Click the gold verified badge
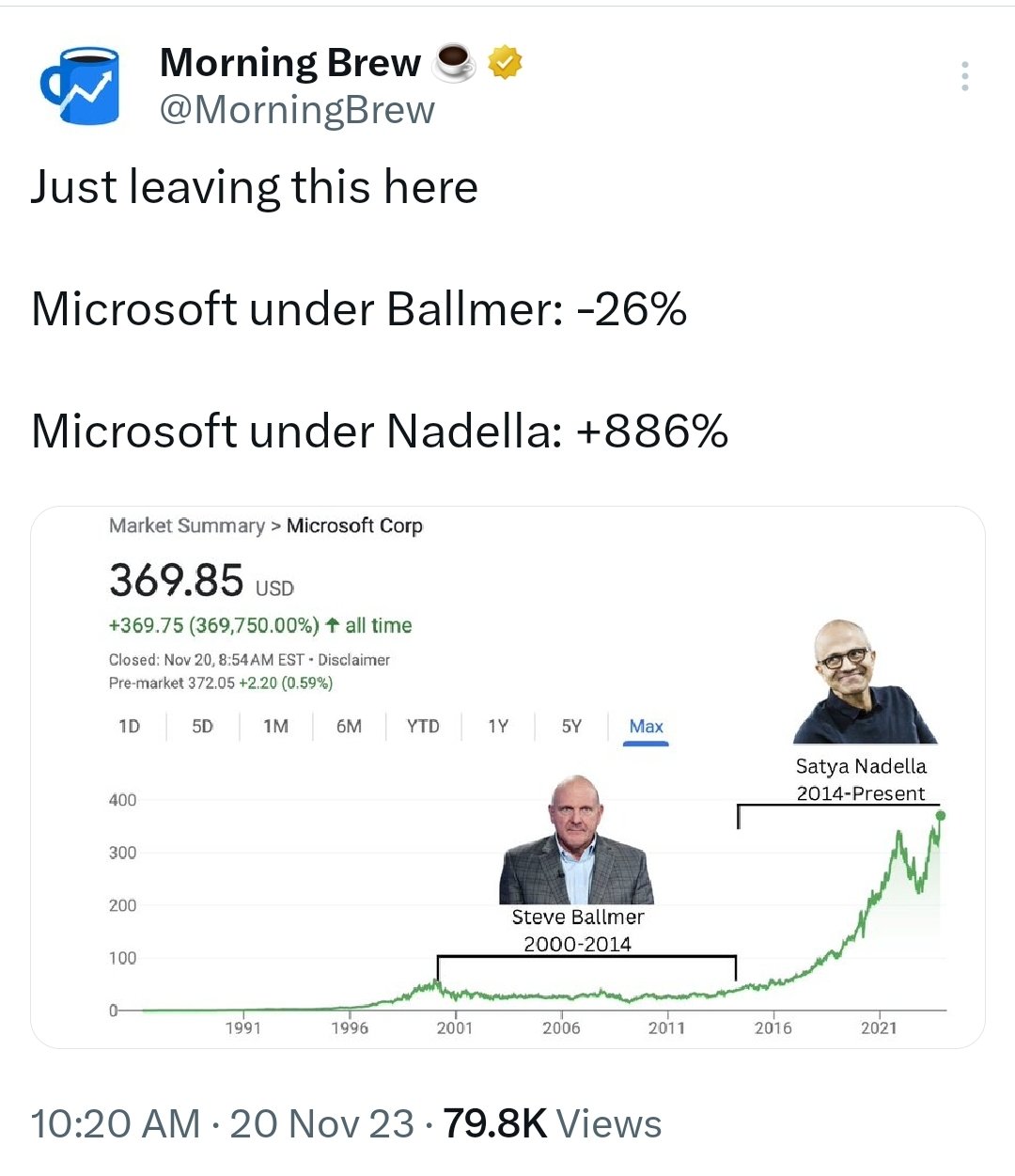 click(505, 63)
